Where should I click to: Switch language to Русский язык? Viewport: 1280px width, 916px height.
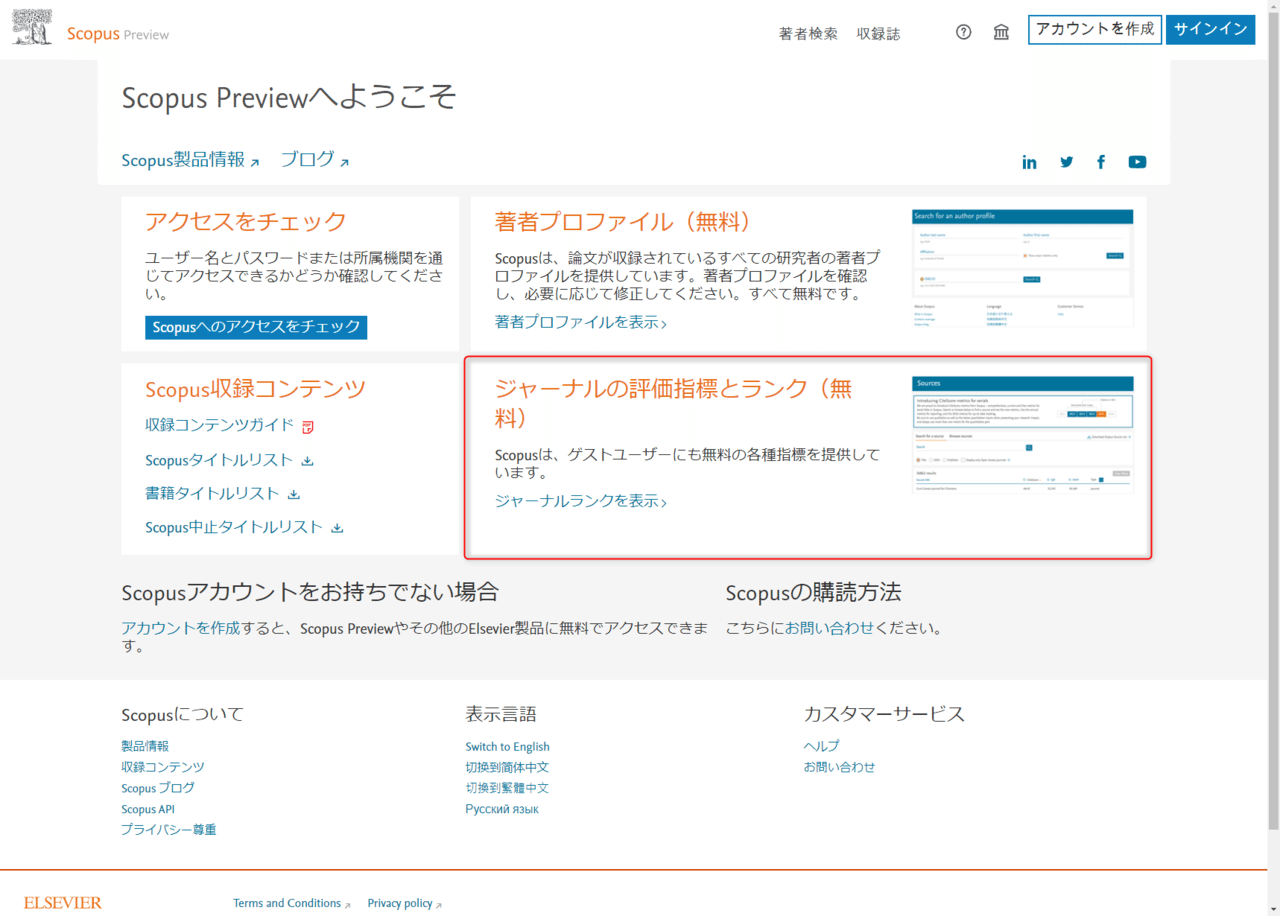click(502, 809)
